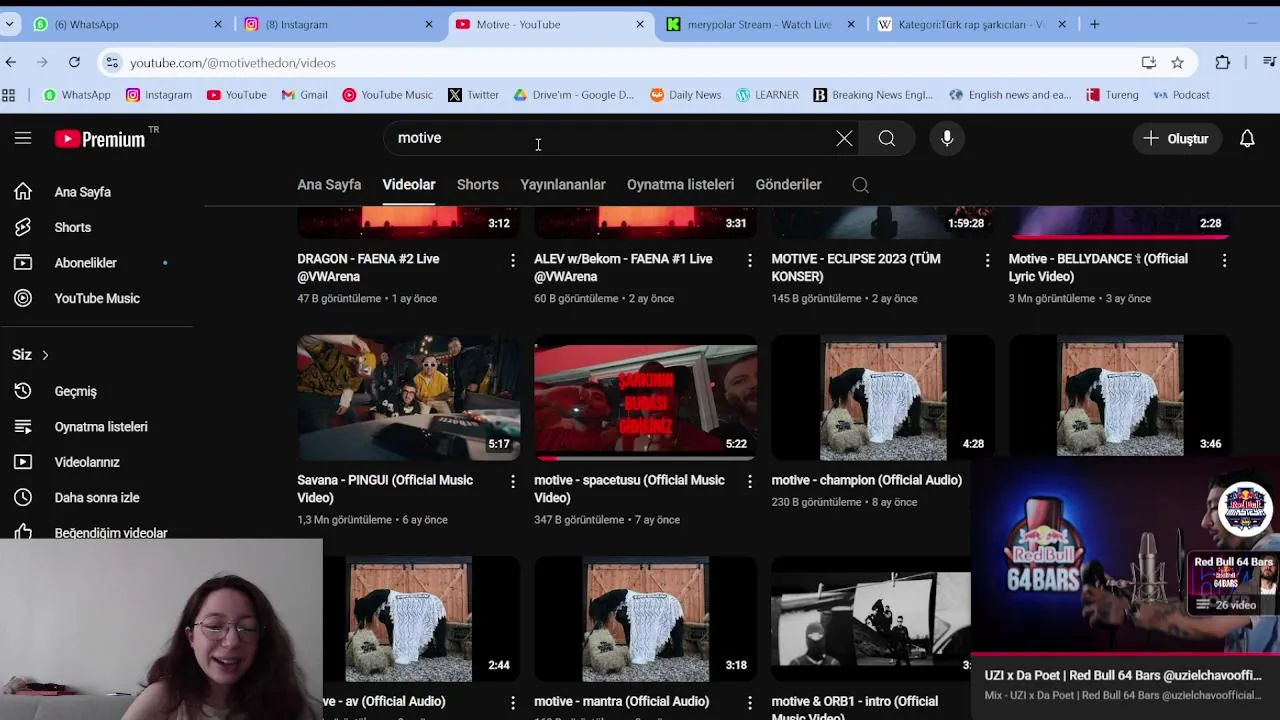Search within the channel using the magnifier icon
The height and width of the screenshot is (720, 1280).
click(860, 185)
